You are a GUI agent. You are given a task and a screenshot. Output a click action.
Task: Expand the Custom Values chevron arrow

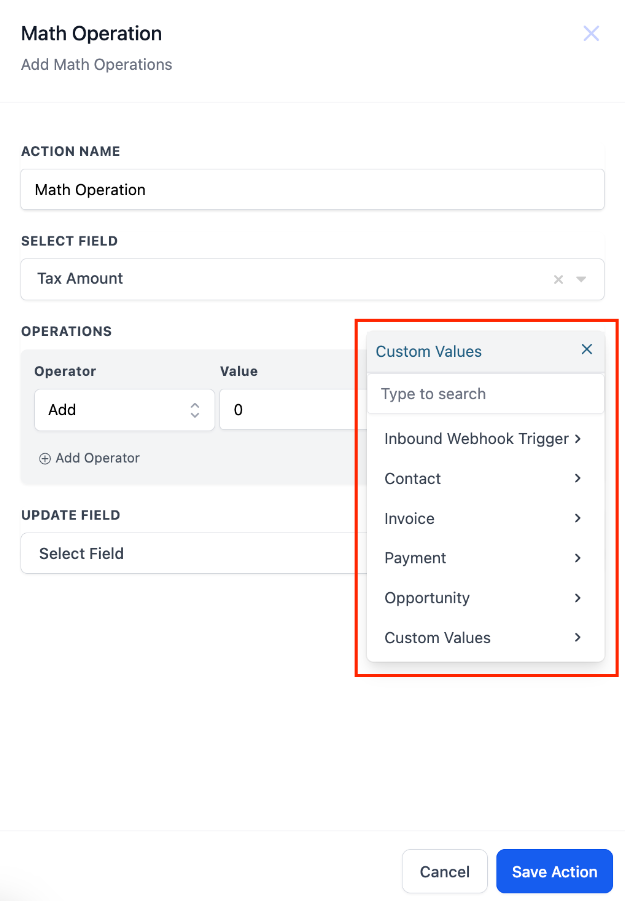click(578, 637)
